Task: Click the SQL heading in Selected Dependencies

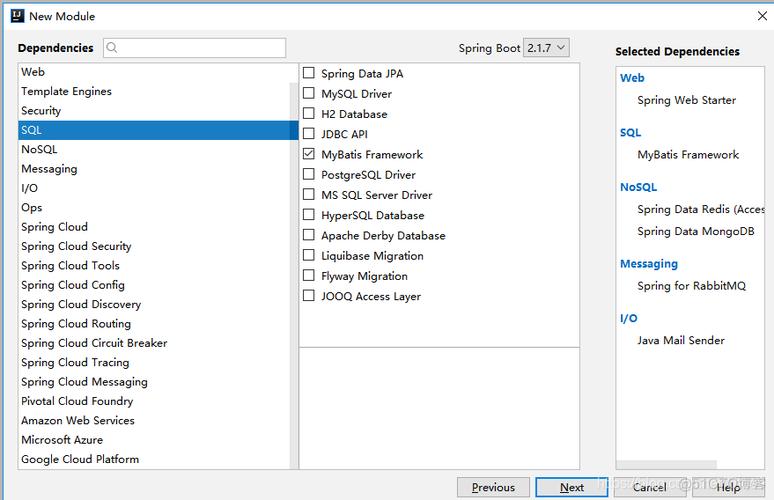Action: coord(630,133)
